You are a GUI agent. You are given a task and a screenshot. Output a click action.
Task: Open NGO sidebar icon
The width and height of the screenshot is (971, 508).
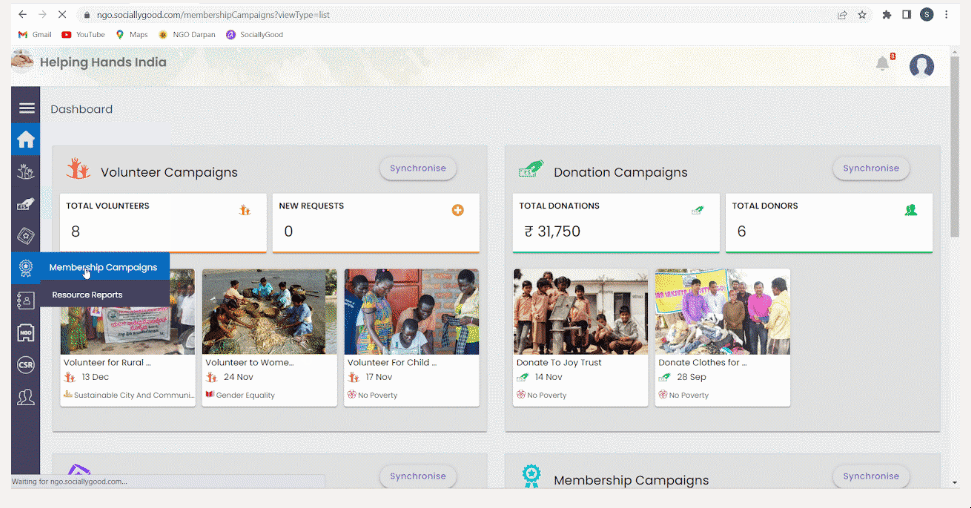(x=25, y=333)
